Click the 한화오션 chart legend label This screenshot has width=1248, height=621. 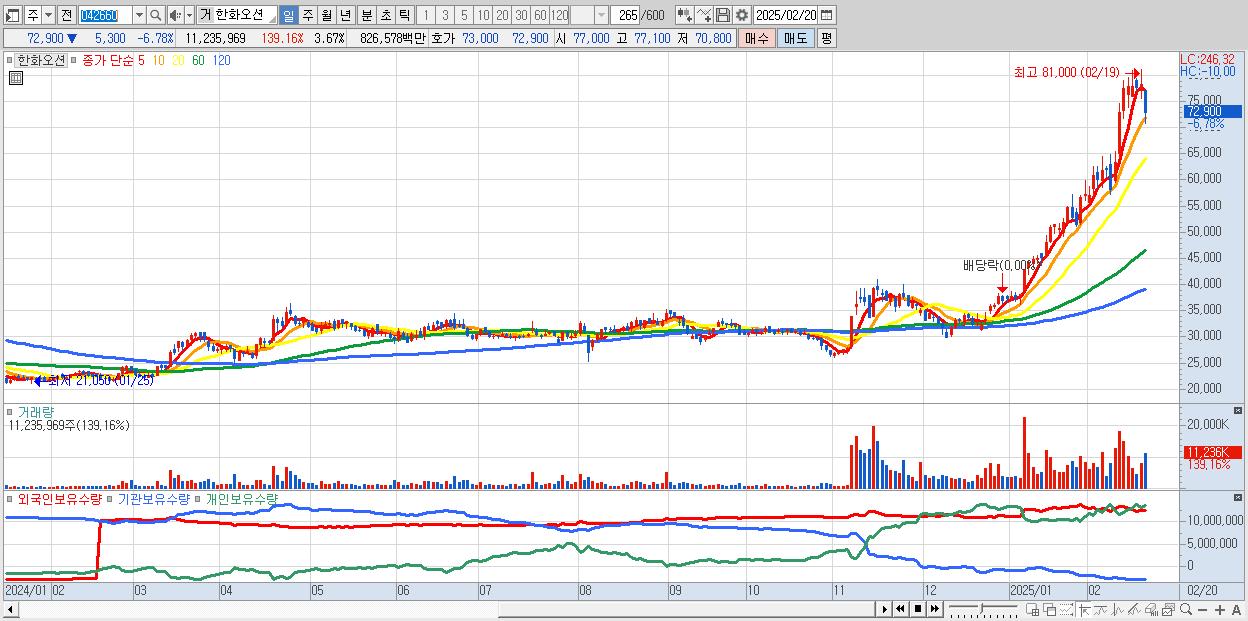click(x=41, y=60)
